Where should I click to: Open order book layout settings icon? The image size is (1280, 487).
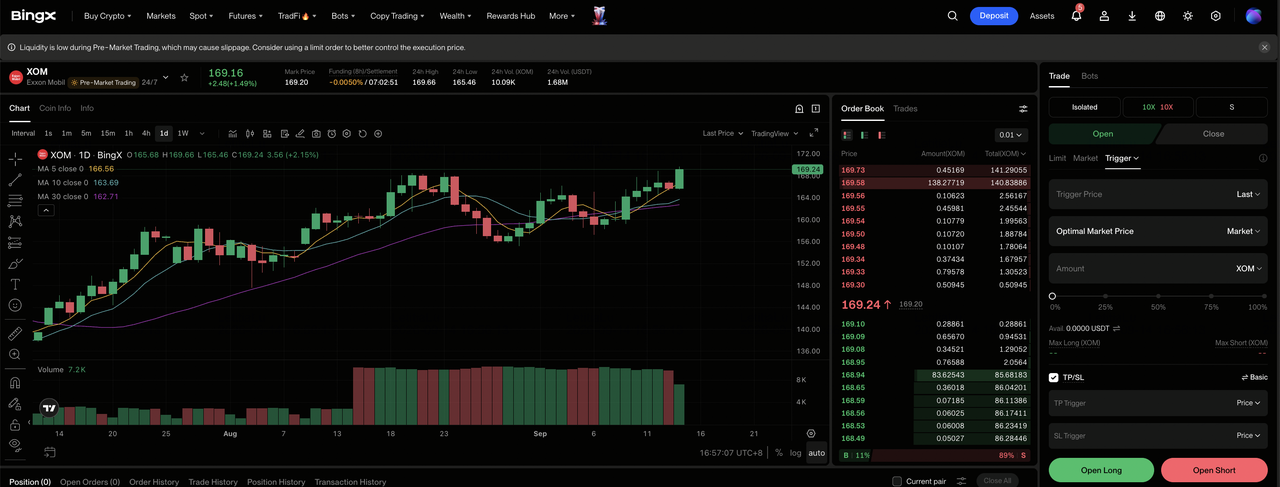click(1023, 109)
